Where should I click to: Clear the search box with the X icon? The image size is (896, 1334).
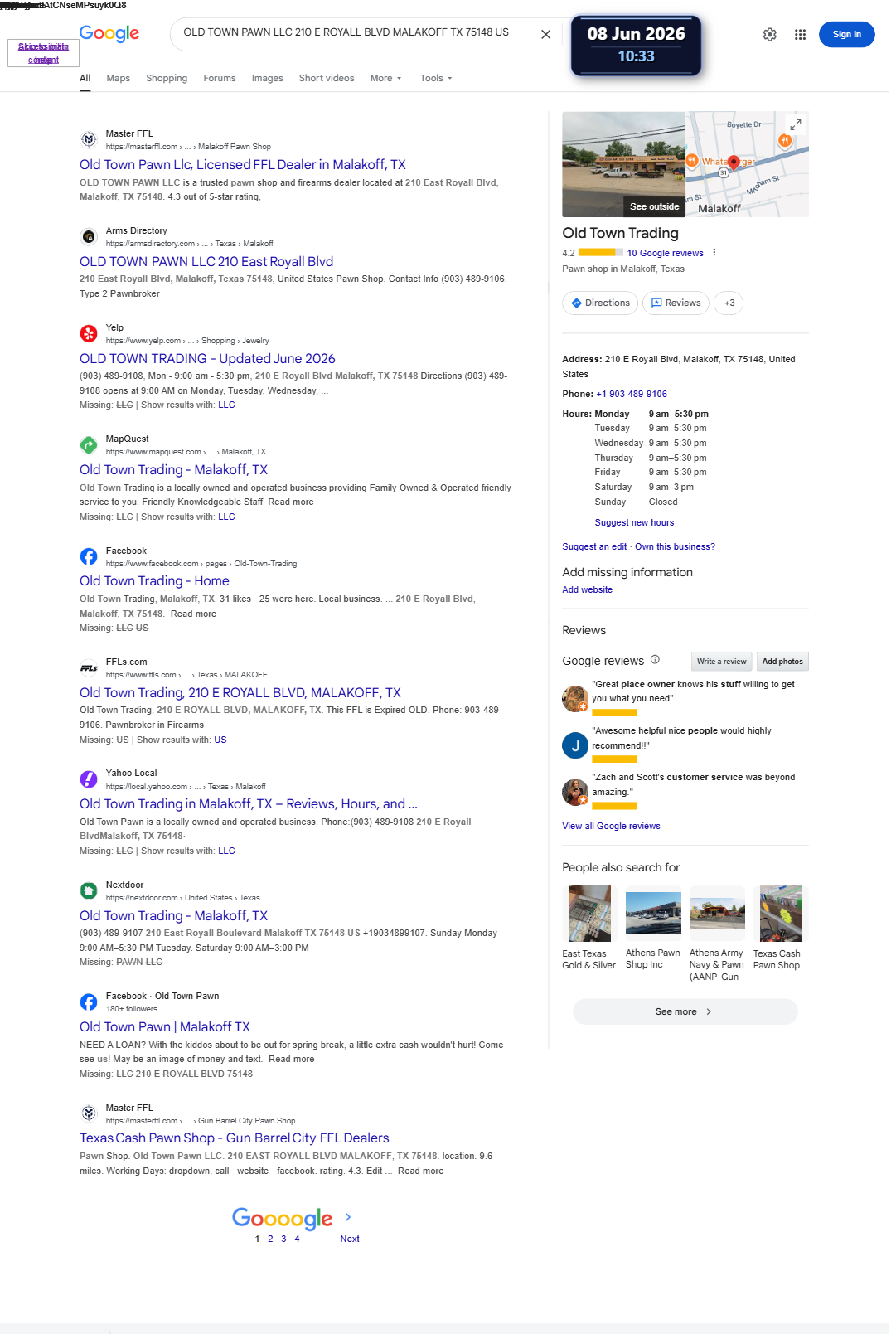pyautogui.click(x=545, y=34)
